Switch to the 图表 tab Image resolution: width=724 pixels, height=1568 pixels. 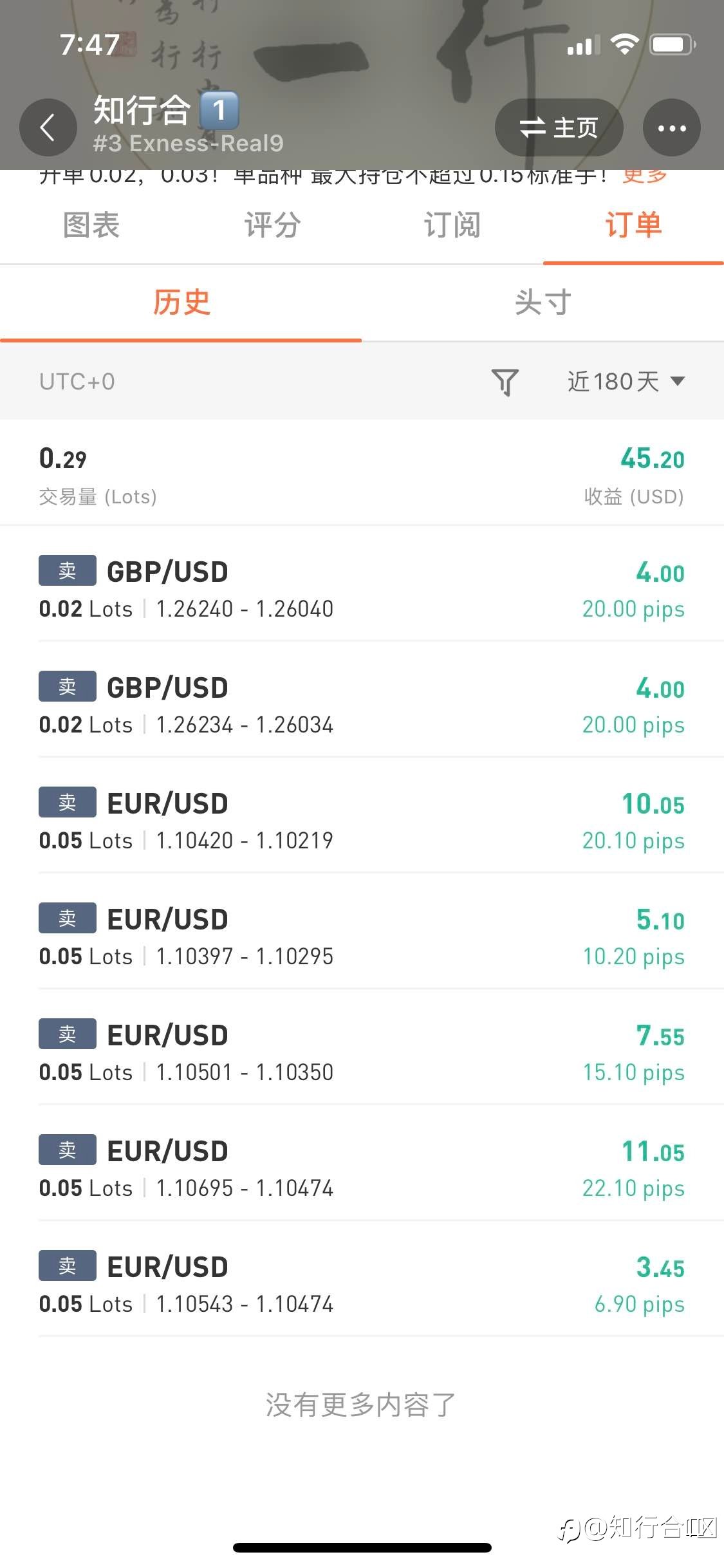(91, 225)
